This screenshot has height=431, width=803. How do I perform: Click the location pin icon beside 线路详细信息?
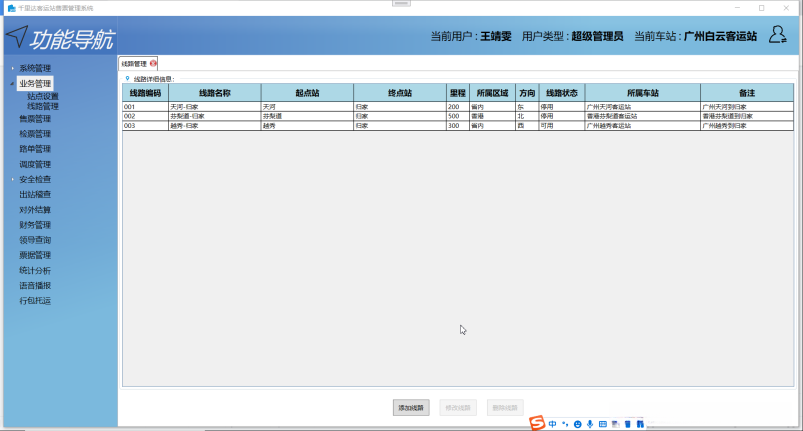[128, 79]
